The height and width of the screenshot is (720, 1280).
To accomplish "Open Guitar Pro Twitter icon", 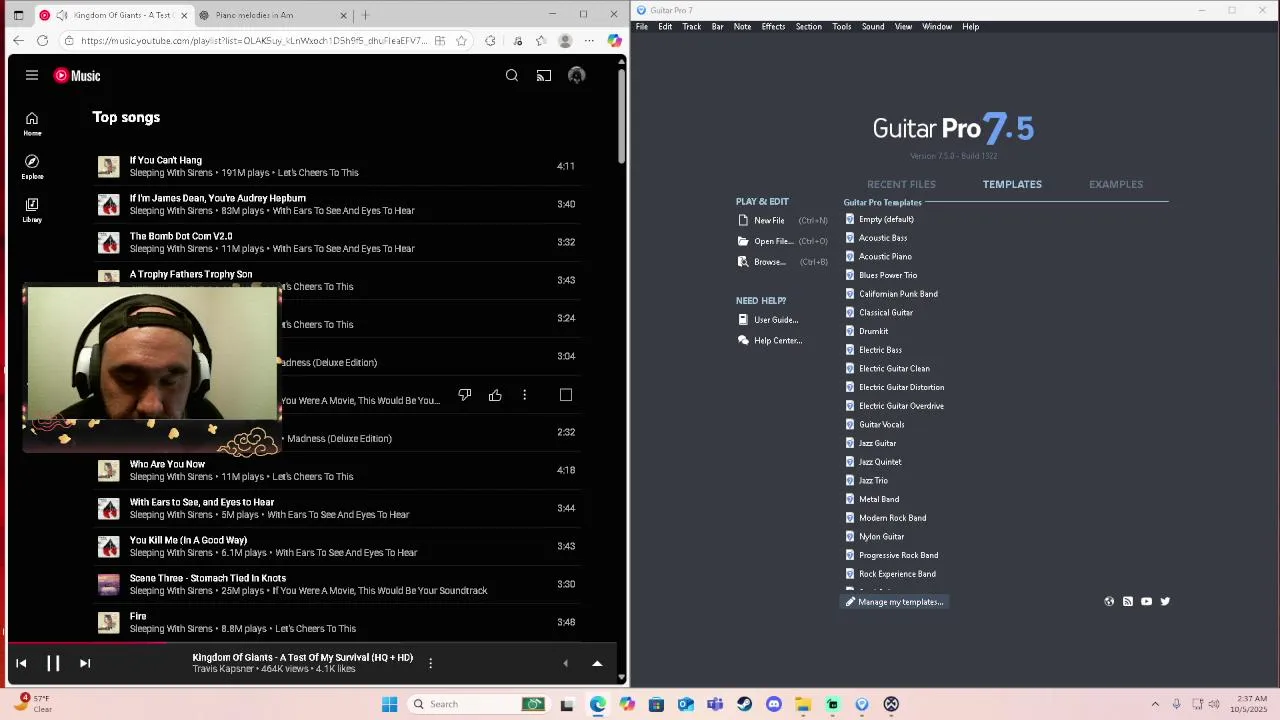I will (x=1165, y=602).
